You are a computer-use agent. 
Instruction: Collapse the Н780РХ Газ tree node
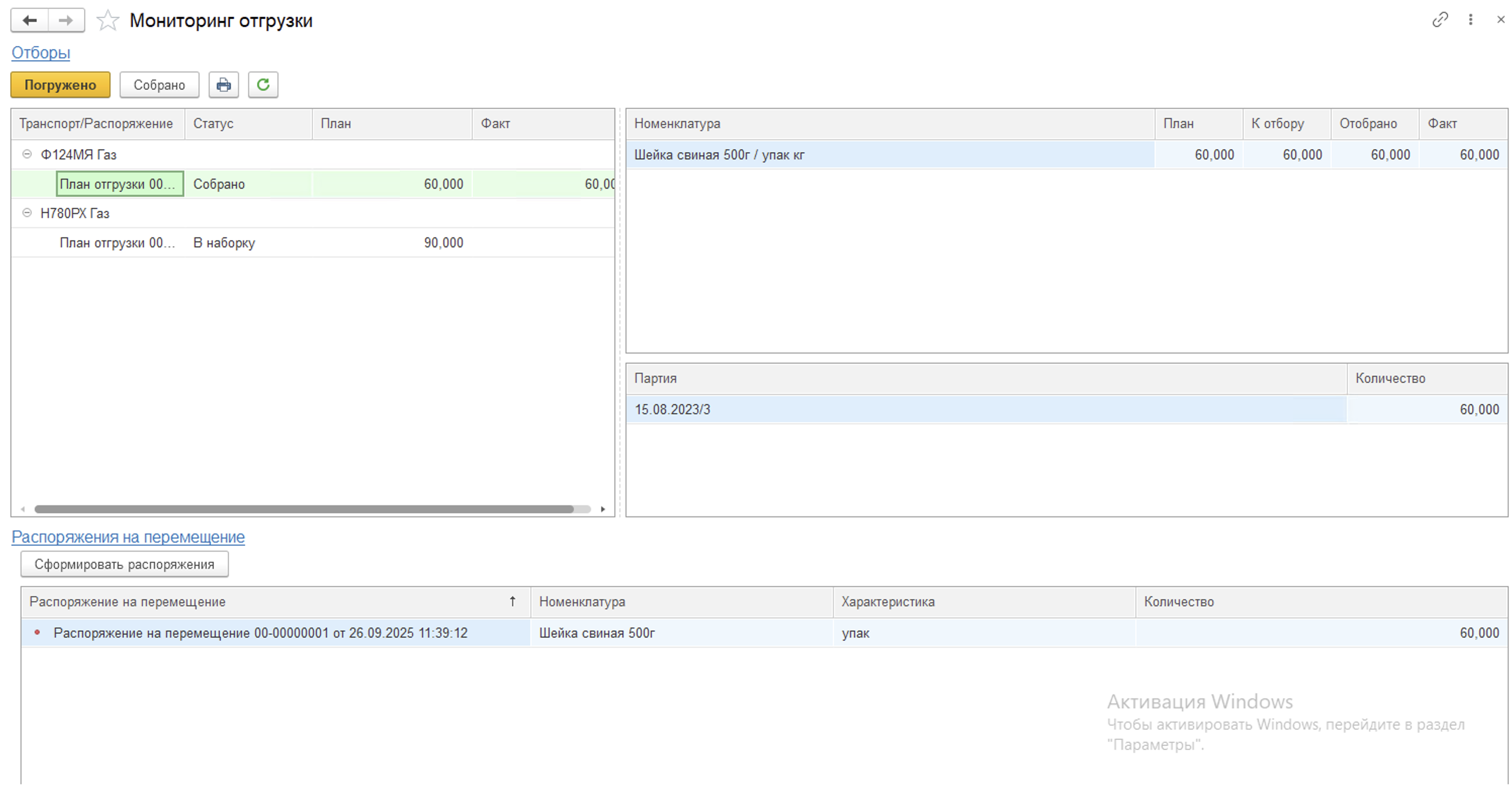(27, 213)
